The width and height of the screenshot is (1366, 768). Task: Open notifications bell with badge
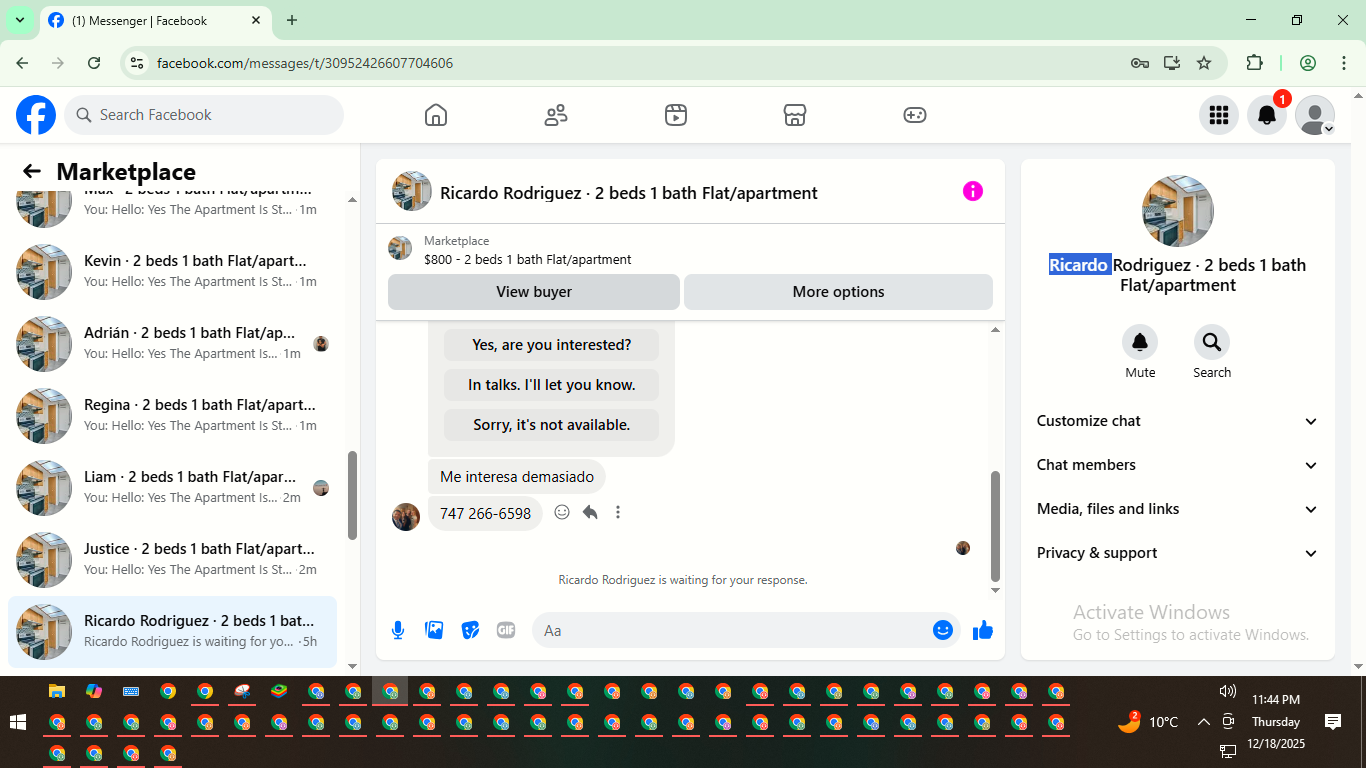(1267, 115)
